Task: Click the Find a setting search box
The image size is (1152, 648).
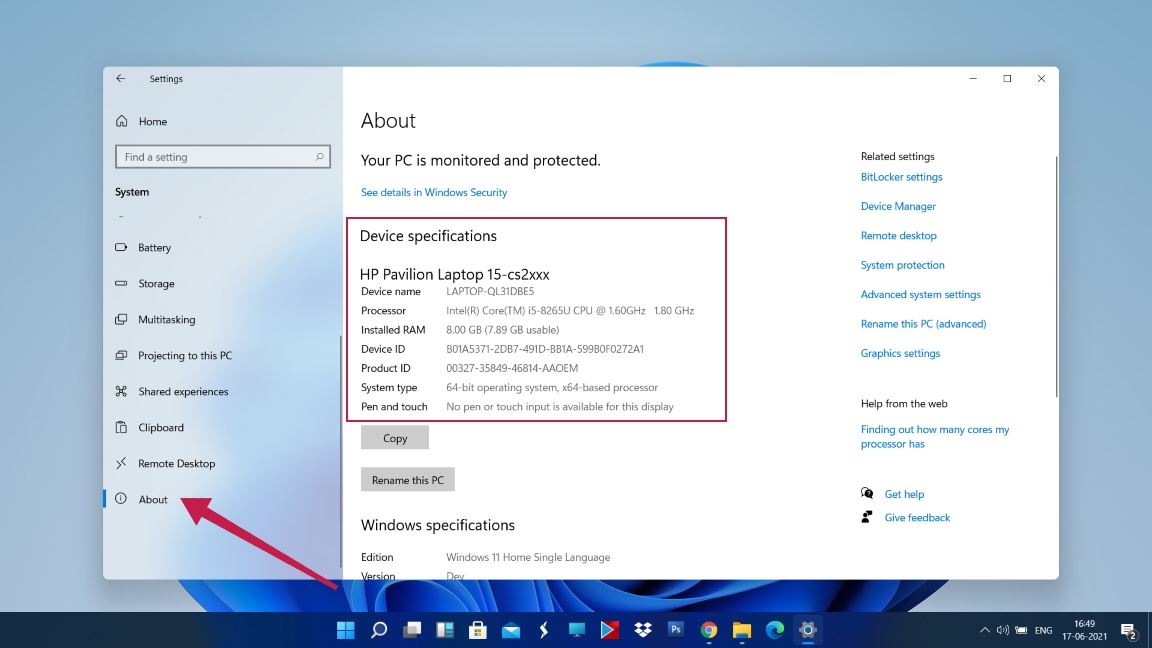Action: coord(223,156)
